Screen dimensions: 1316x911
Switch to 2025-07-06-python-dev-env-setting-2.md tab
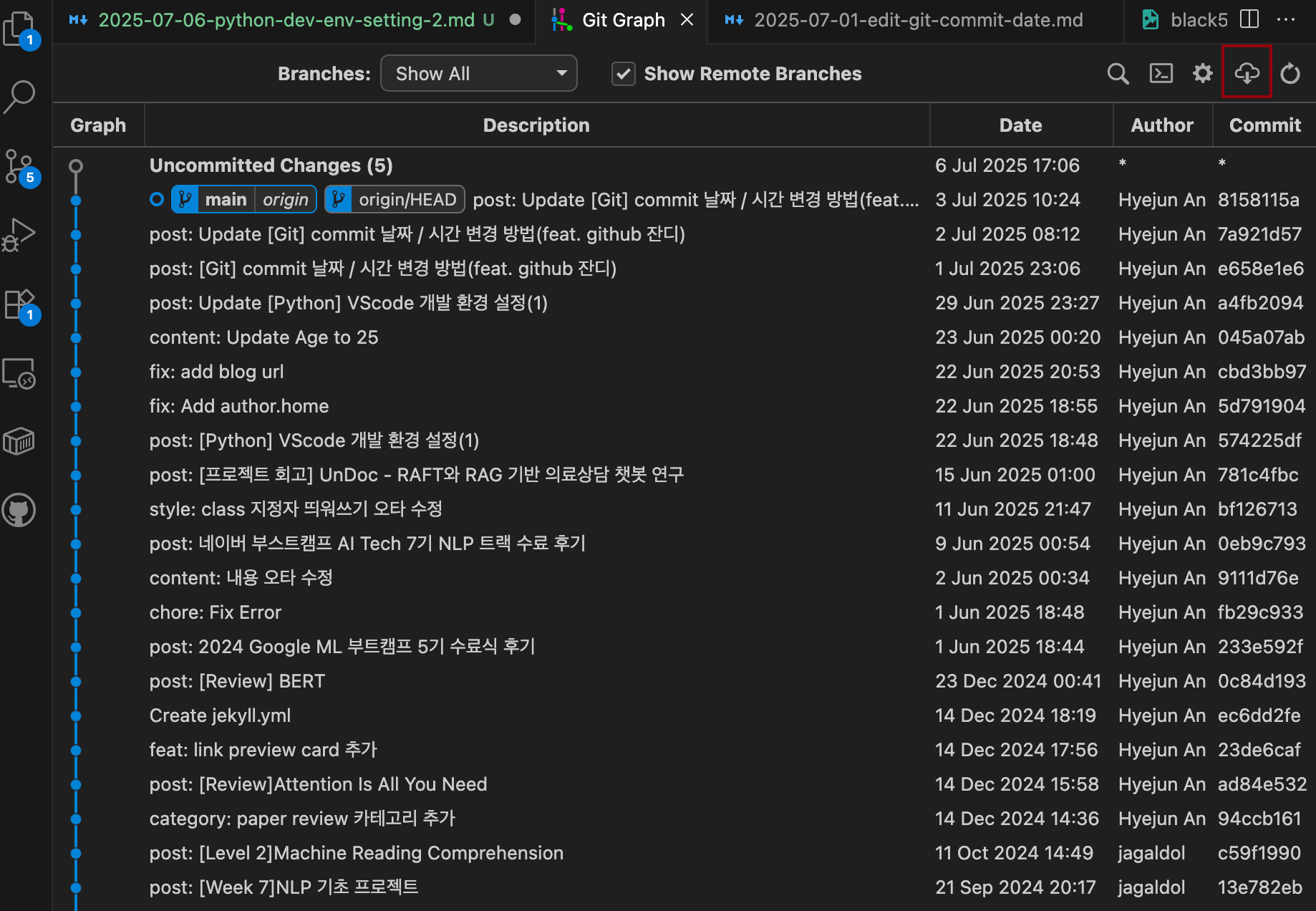[x=293, y=20]
